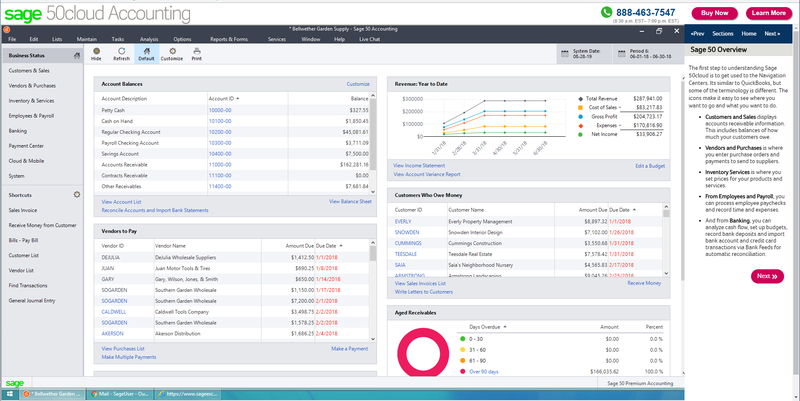Click Next dropdown in tutorial header
Viewport: 800px width, 401px height.
(x=771, y=34)
